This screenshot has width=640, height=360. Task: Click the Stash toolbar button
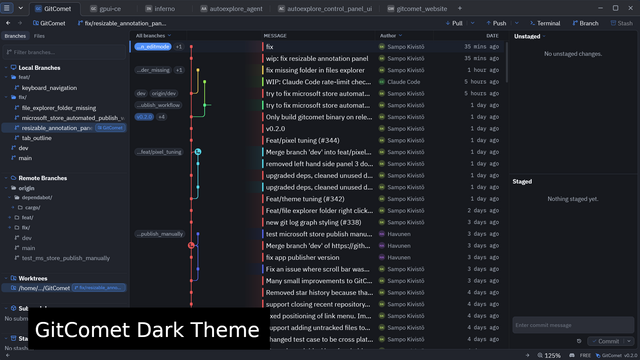pyautogui.click(x=622, y=23)
